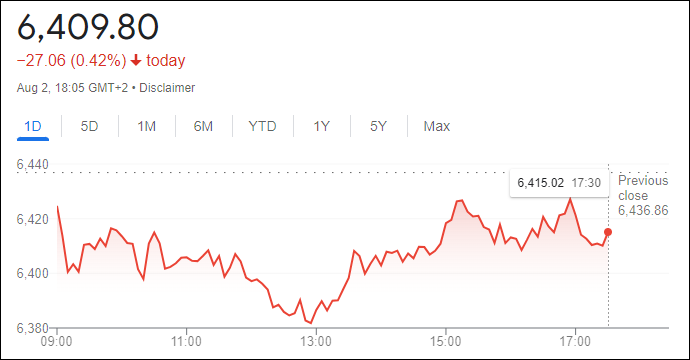This screenshot has height=360, width=690.
Task: Click the red dot chart marker
Action: (608, 232)
